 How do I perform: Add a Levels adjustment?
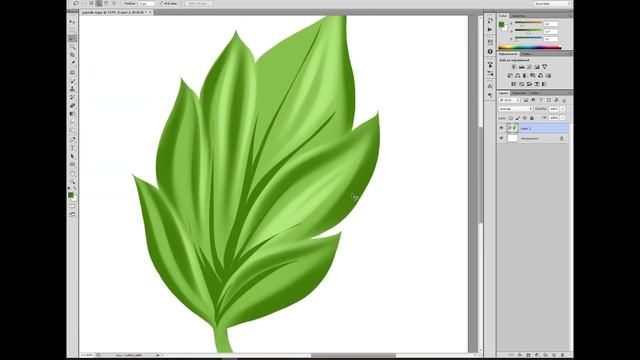[522, 67]
